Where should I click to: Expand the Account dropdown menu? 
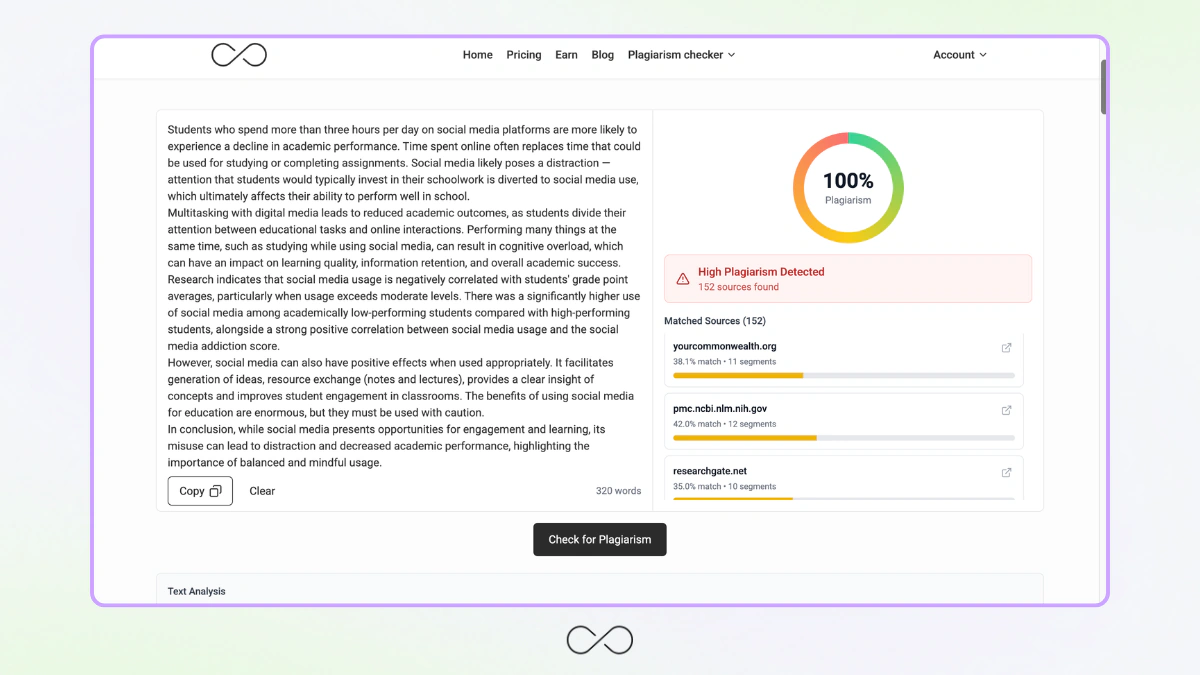(x=960, y=55)
